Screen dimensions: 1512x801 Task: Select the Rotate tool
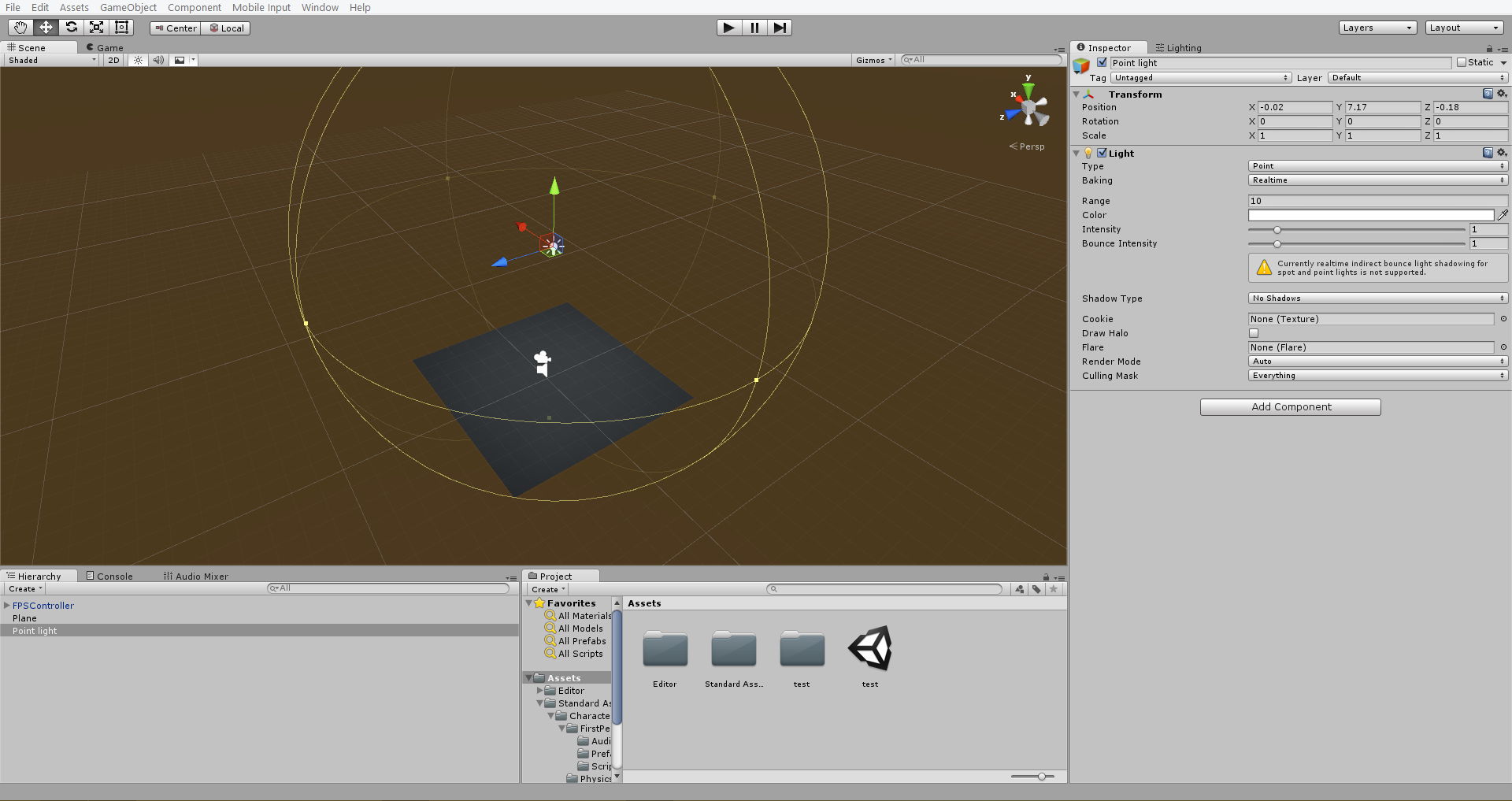pyautogui.click(x=71, y=27)
